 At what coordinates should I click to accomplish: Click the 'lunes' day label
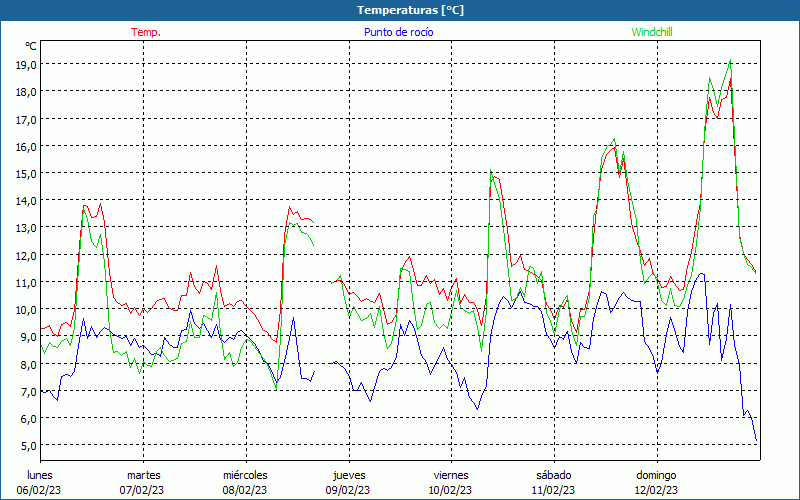[x=40, y=475]
